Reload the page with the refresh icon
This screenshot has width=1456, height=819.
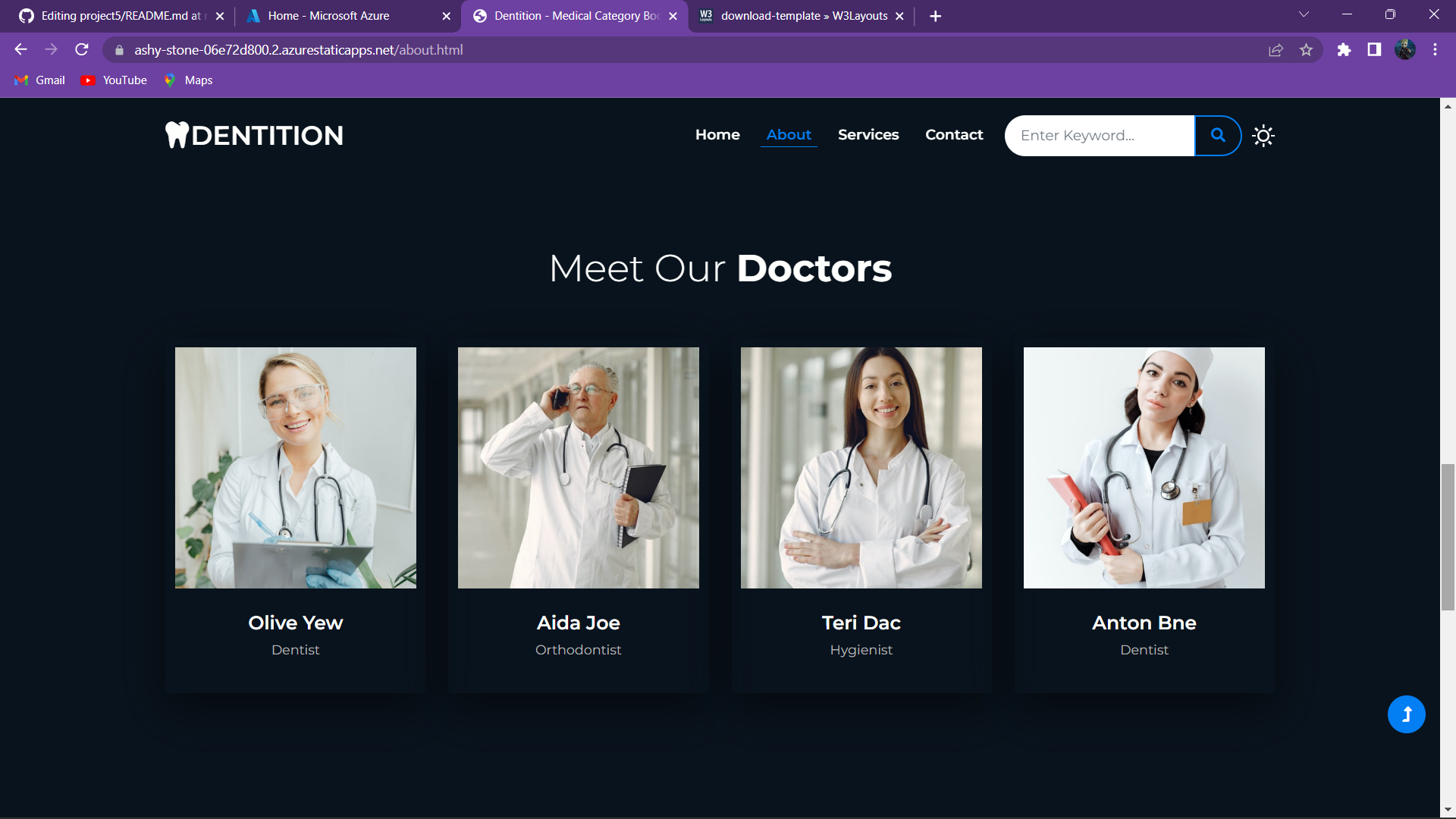tap(82, 50)
